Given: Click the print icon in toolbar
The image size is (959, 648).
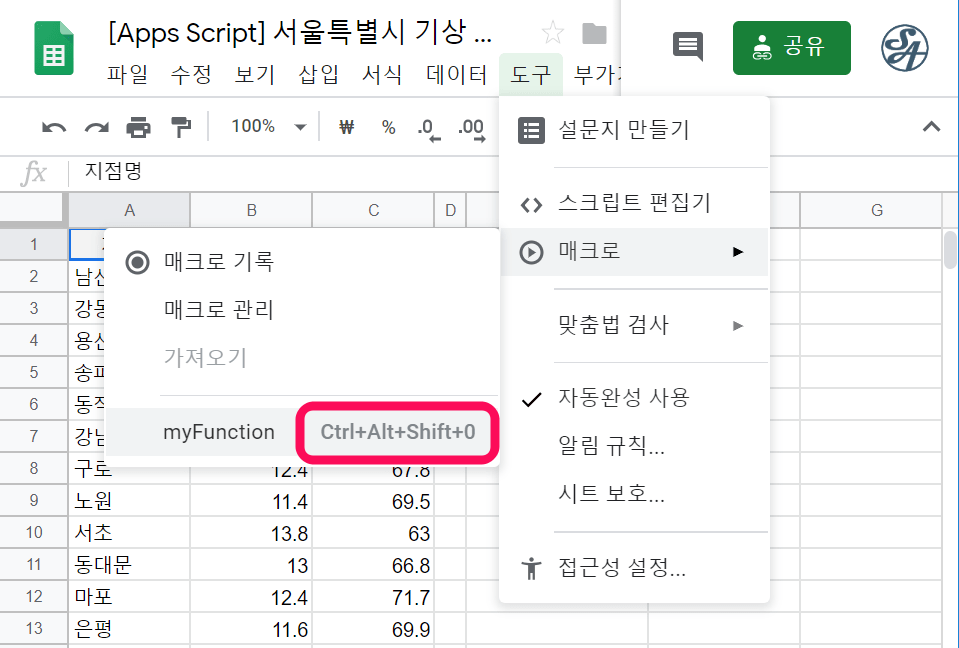Looking at the screenshot, I should coord(138,127).
